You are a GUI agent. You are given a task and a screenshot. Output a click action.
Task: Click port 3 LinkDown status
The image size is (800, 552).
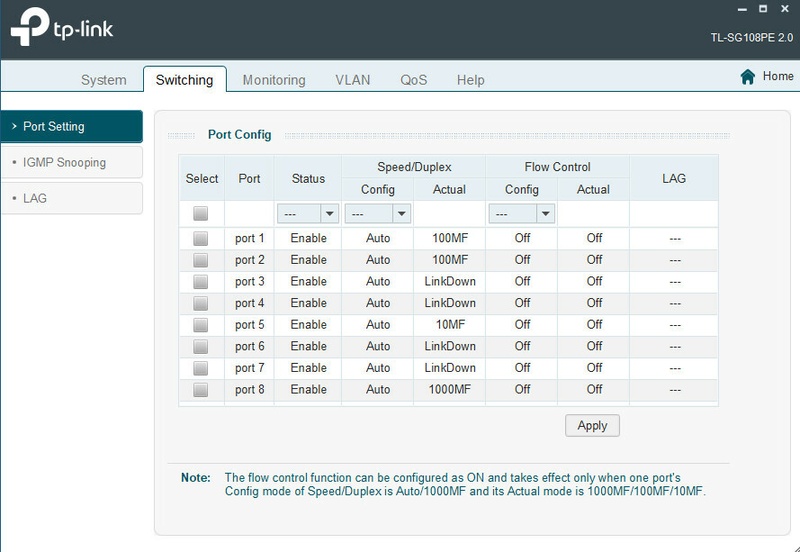(x=450, y=282)
